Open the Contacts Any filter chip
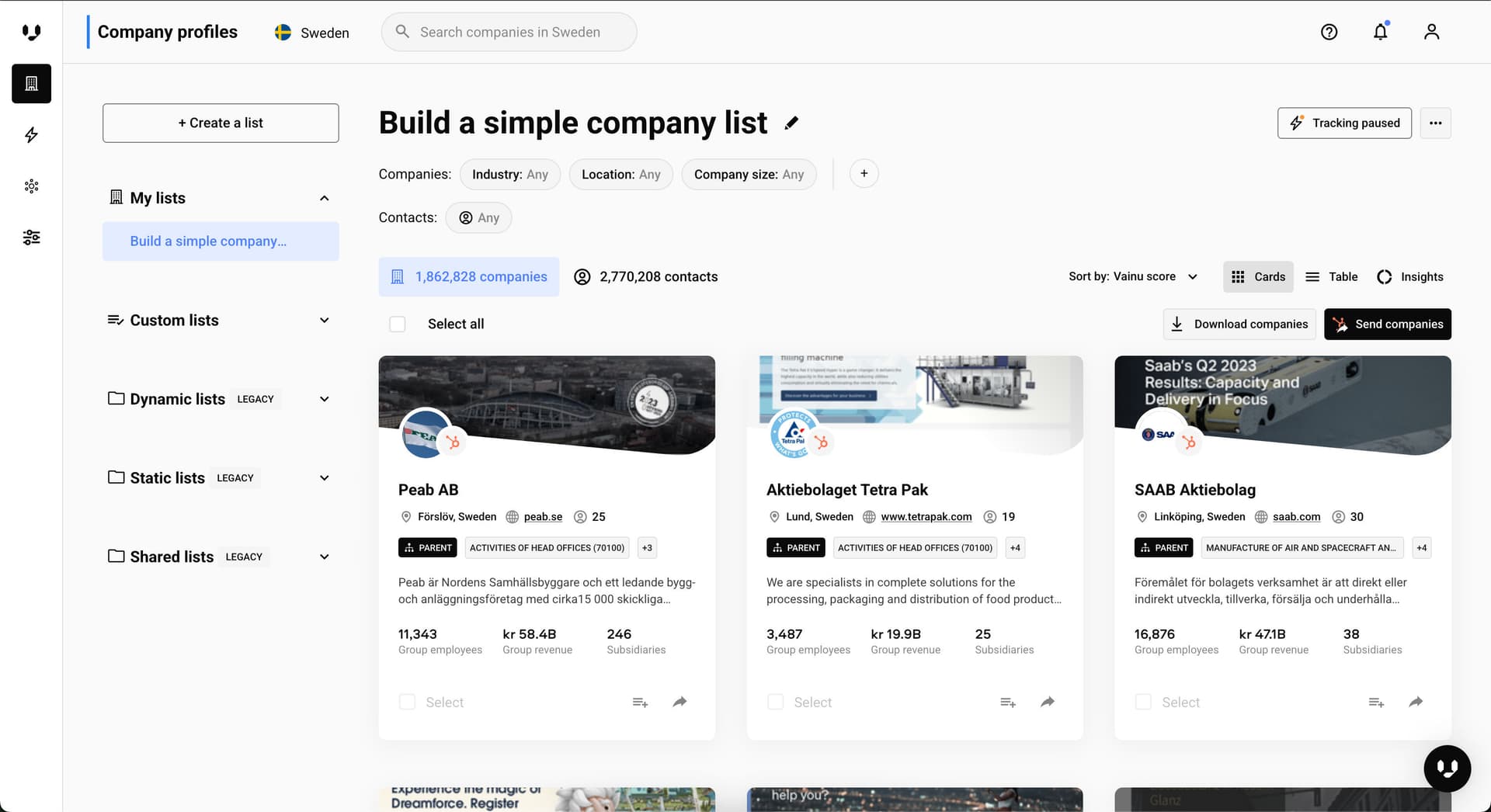 (x=478, y=218)
